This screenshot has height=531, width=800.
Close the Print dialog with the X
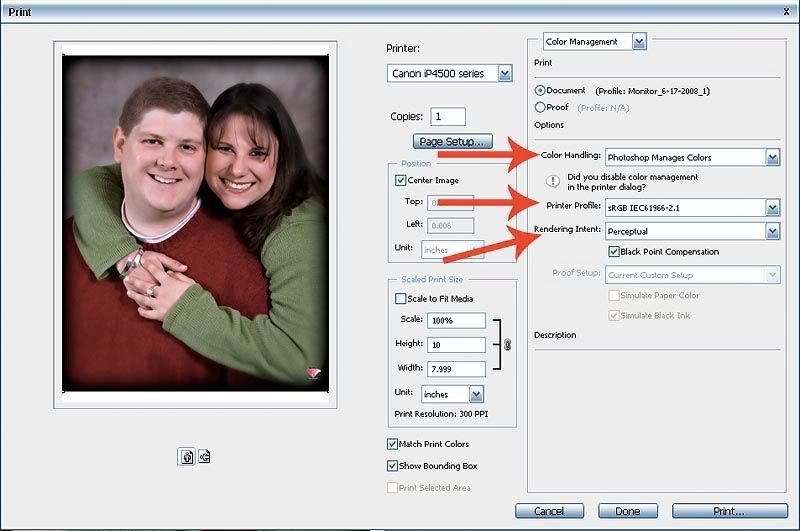tap(787, 9)
